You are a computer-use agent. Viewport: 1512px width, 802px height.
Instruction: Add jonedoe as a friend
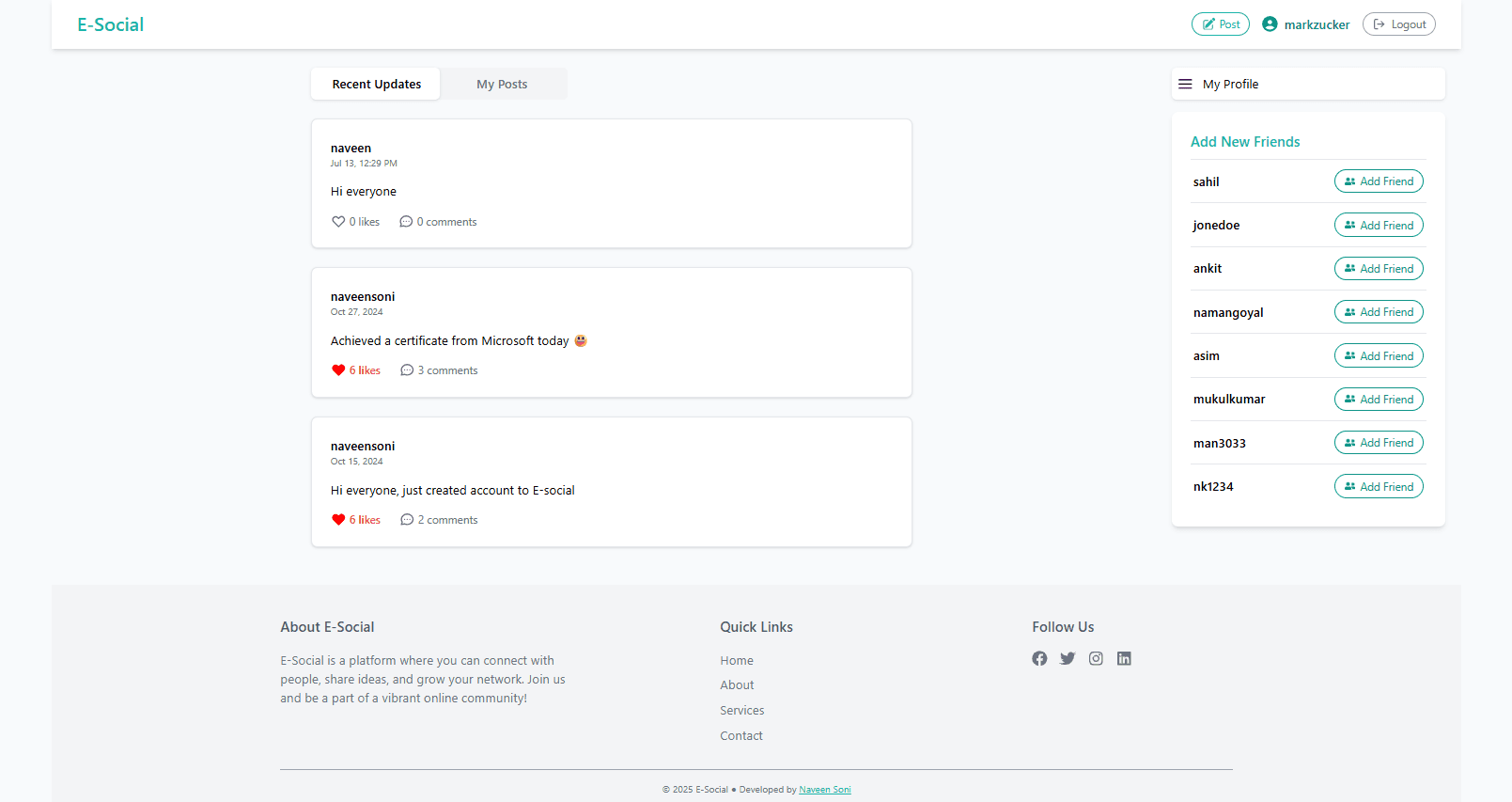1379,225
